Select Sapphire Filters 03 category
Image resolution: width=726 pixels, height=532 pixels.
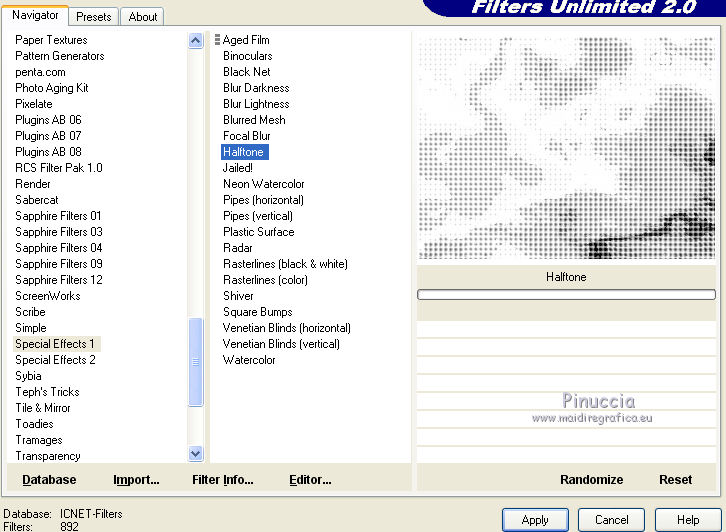(x=59, y=232)
